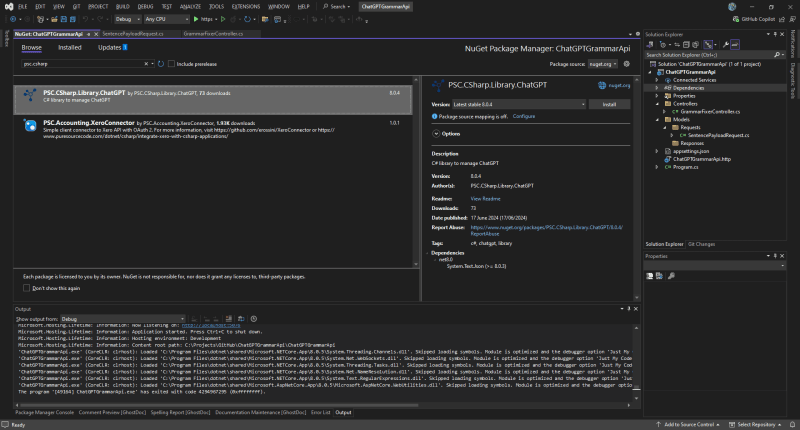Open NuGet package source settings gear
800x430 pixels.
[627, 64]
